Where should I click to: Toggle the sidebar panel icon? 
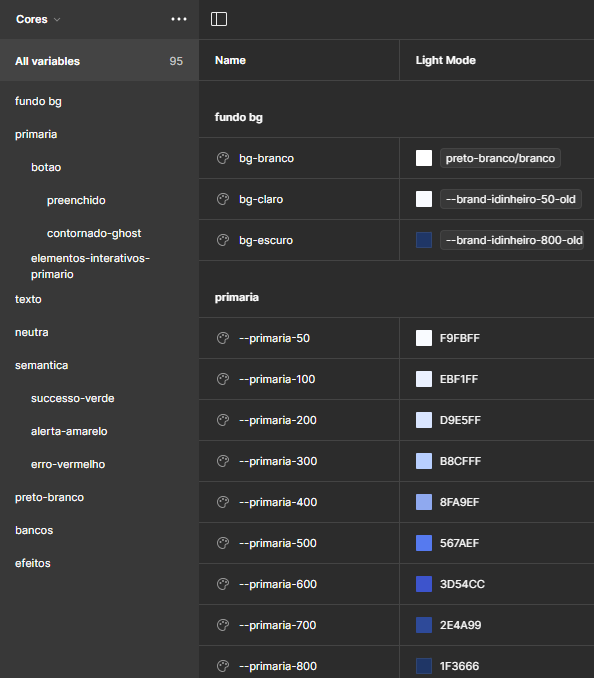pos(219,19)
